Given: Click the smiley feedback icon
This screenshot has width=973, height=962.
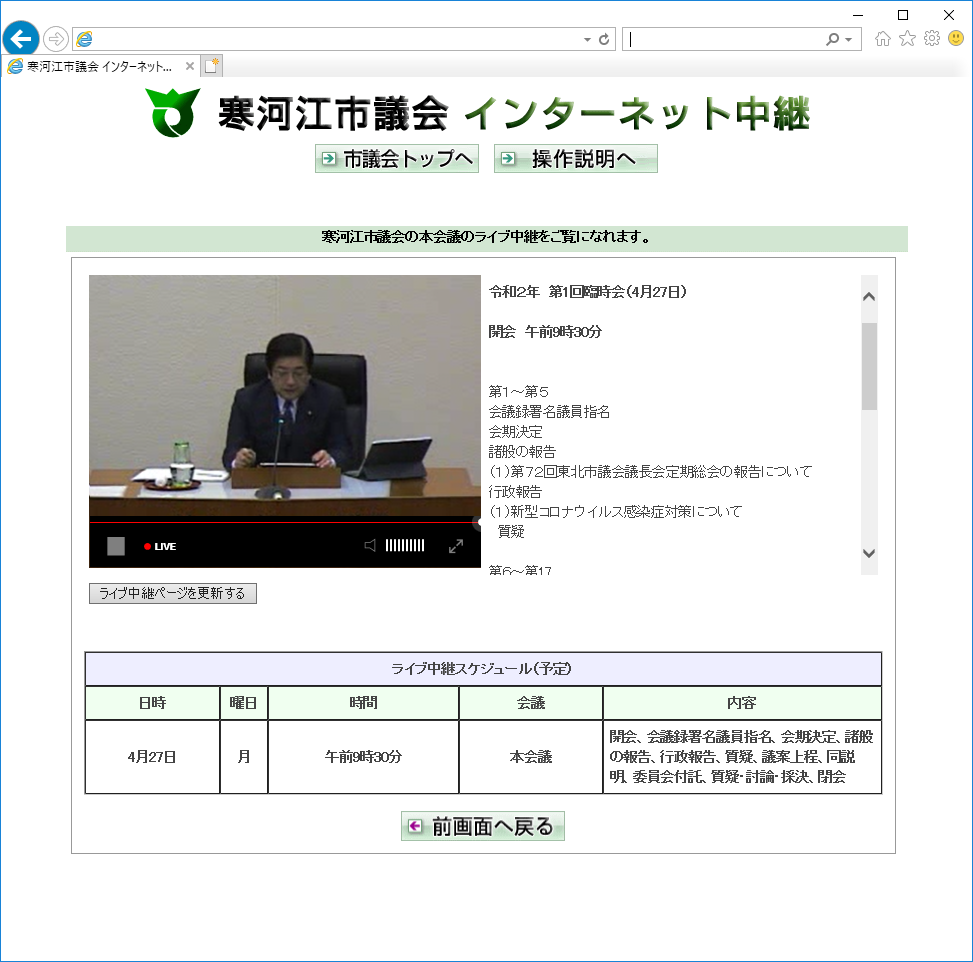Looking at the screenshot, I should click(956, 38).
